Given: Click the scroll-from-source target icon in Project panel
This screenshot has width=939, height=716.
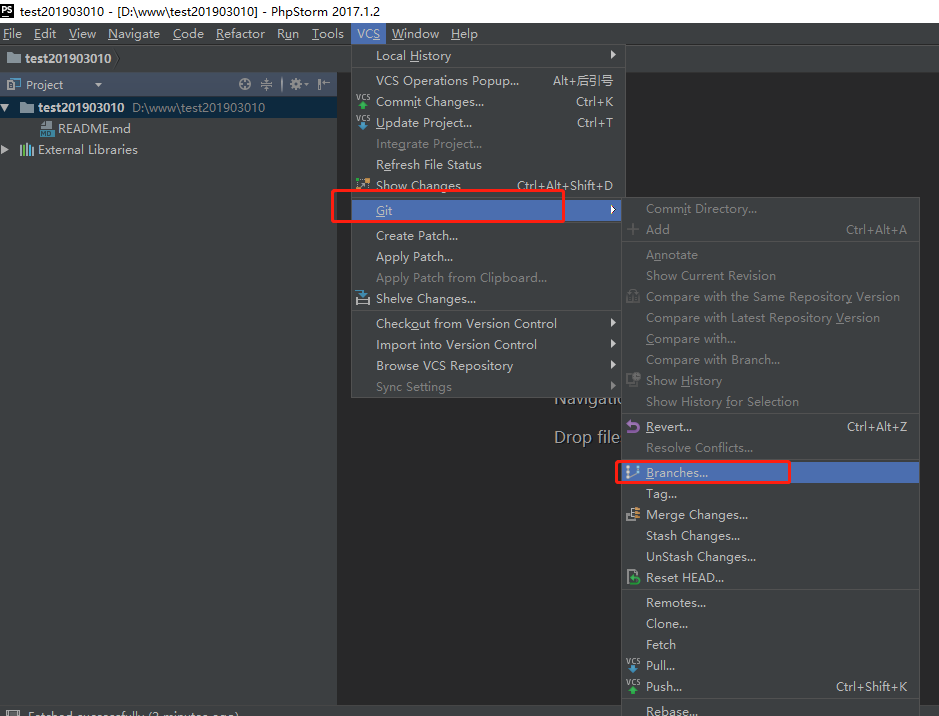Looking at the screenshot, I should pos(245,84).
